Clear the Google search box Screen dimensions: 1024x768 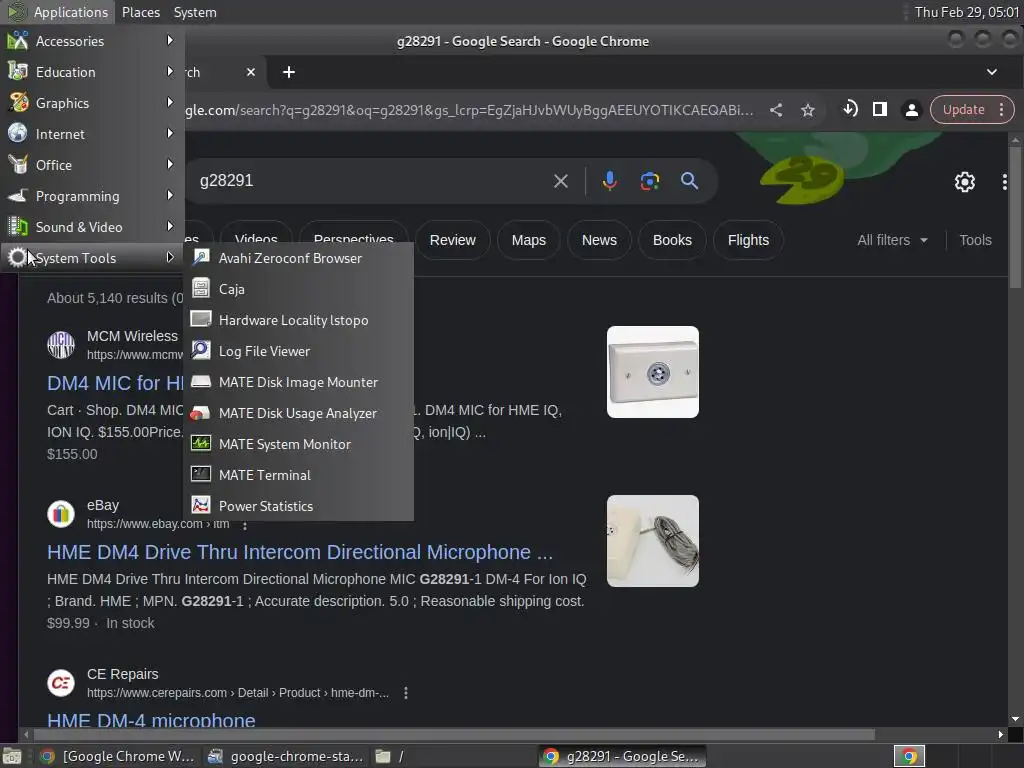[x=560, y=181]
